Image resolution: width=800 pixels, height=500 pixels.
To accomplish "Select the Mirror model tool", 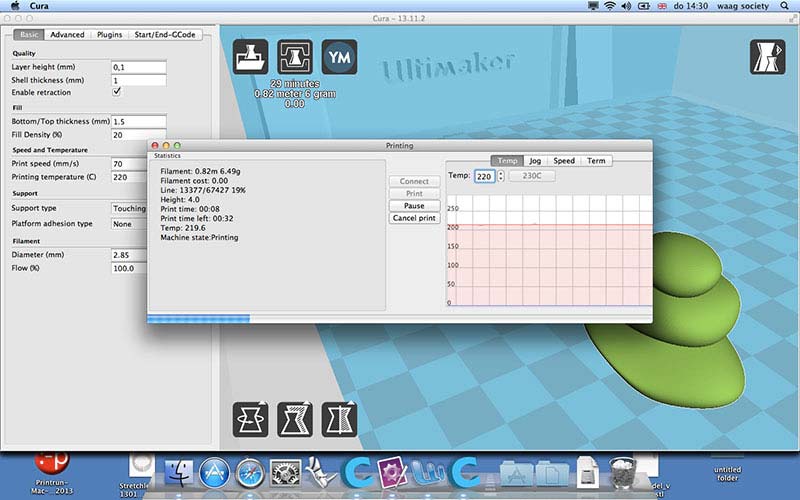I will pyautogui.click(x=339, y=419).
